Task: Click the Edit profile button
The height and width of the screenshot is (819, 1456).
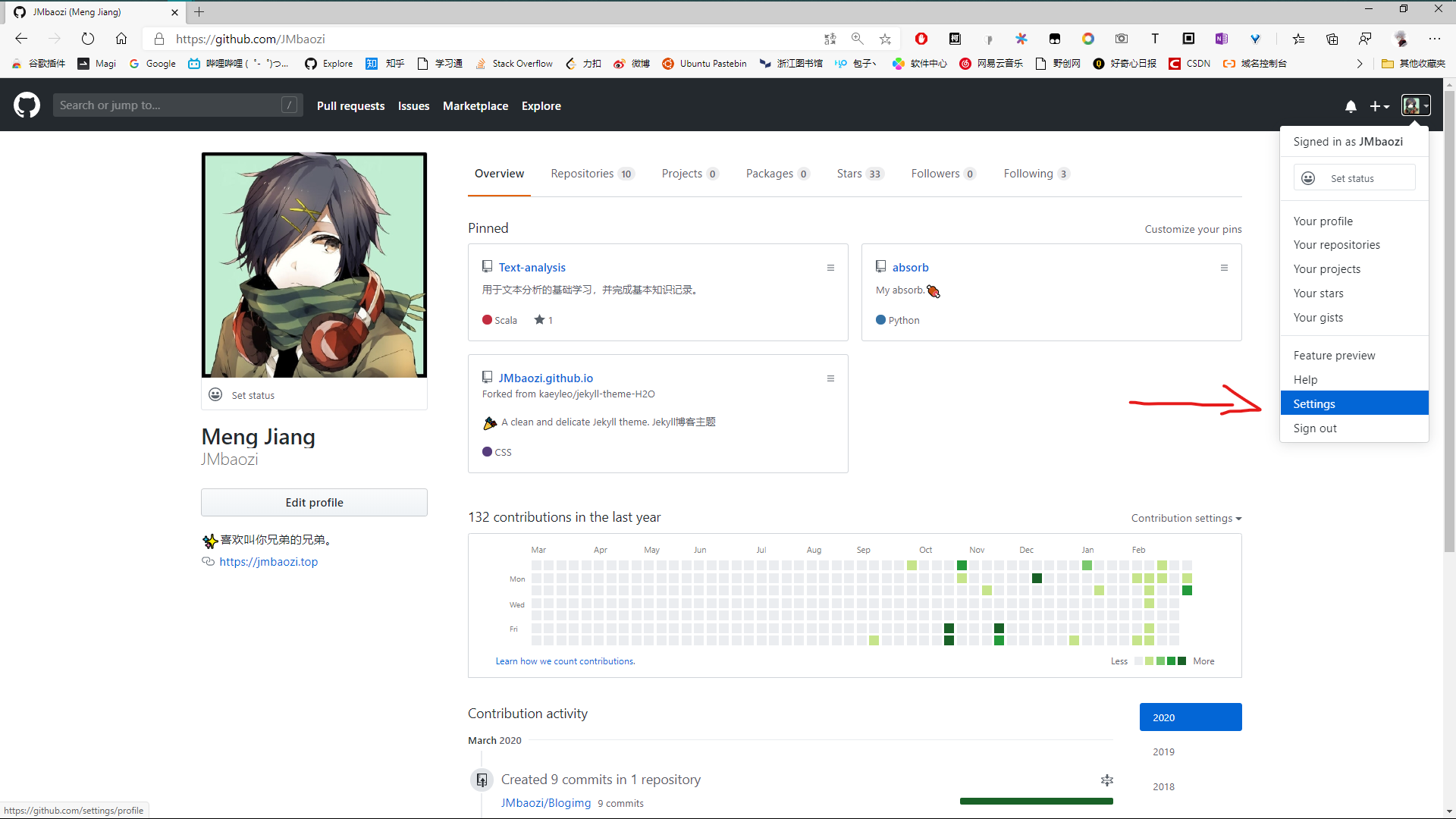Action: [314, 502]
